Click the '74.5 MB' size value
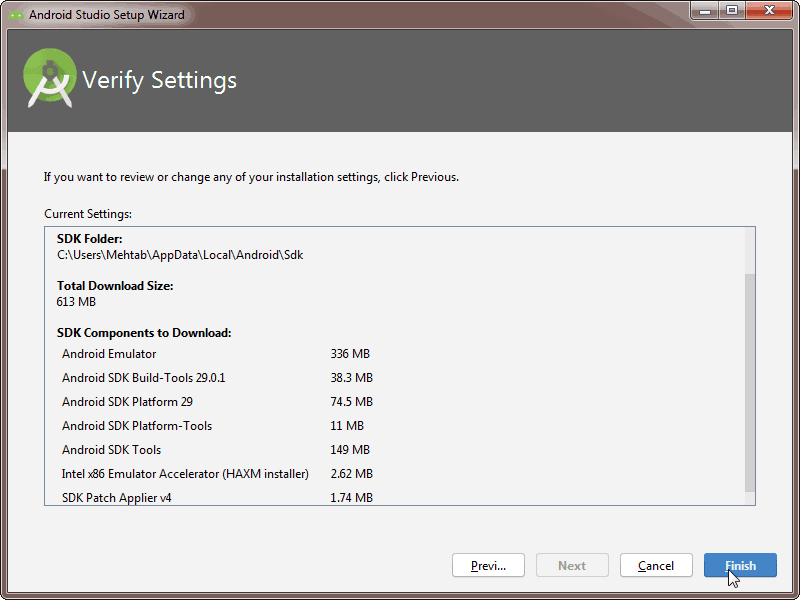This screenshot has height=600, width=800. coord(352,402)
